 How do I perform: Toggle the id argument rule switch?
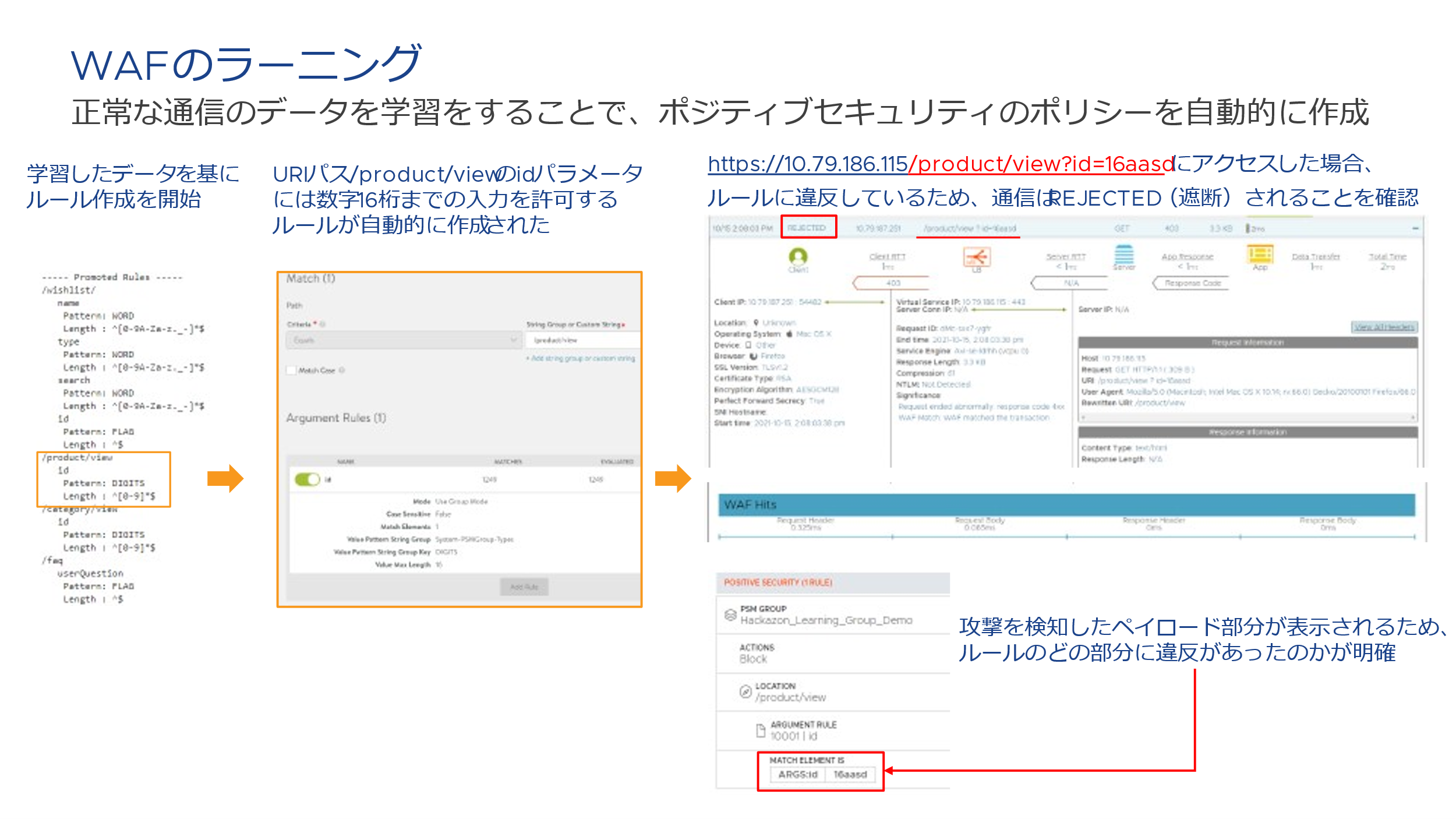[308, 479]
